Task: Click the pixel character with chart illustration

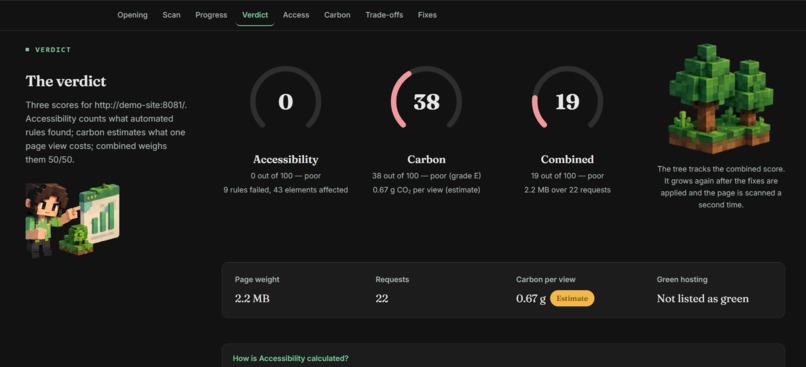Action: pyautogui.click(x=72, y=220)
